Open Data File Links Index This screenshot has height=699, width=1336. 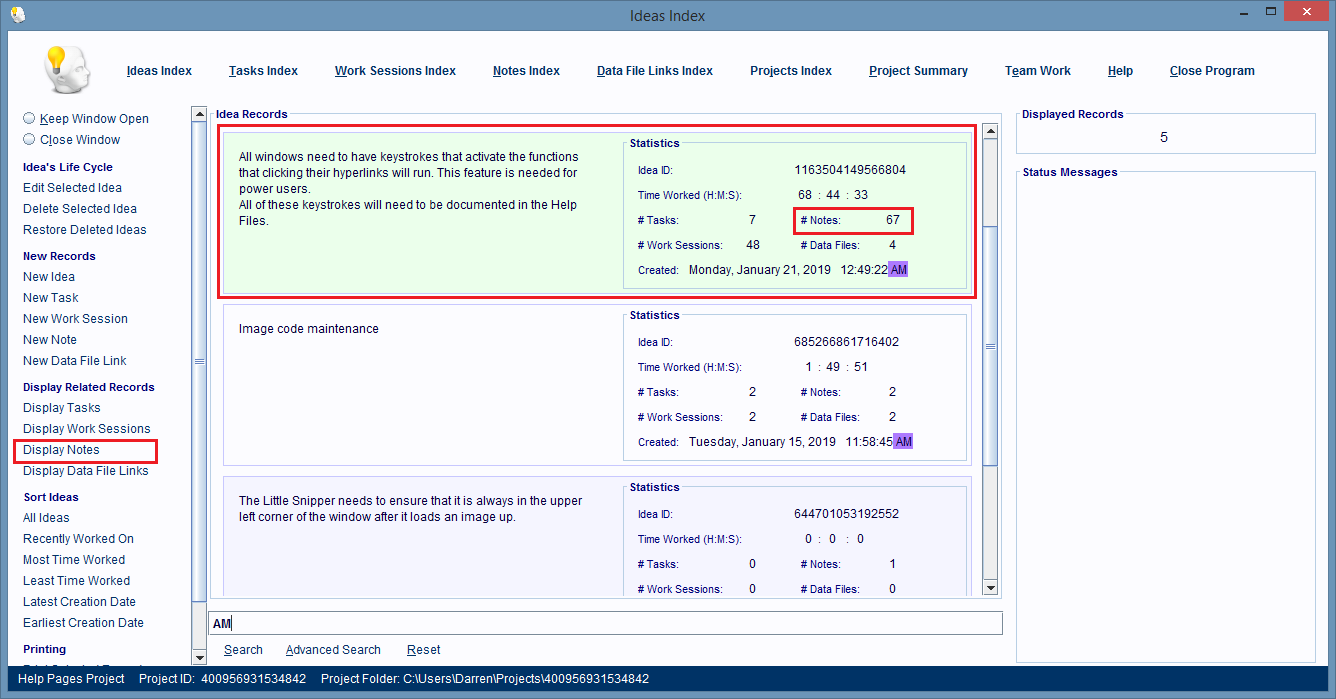(655, 71)
